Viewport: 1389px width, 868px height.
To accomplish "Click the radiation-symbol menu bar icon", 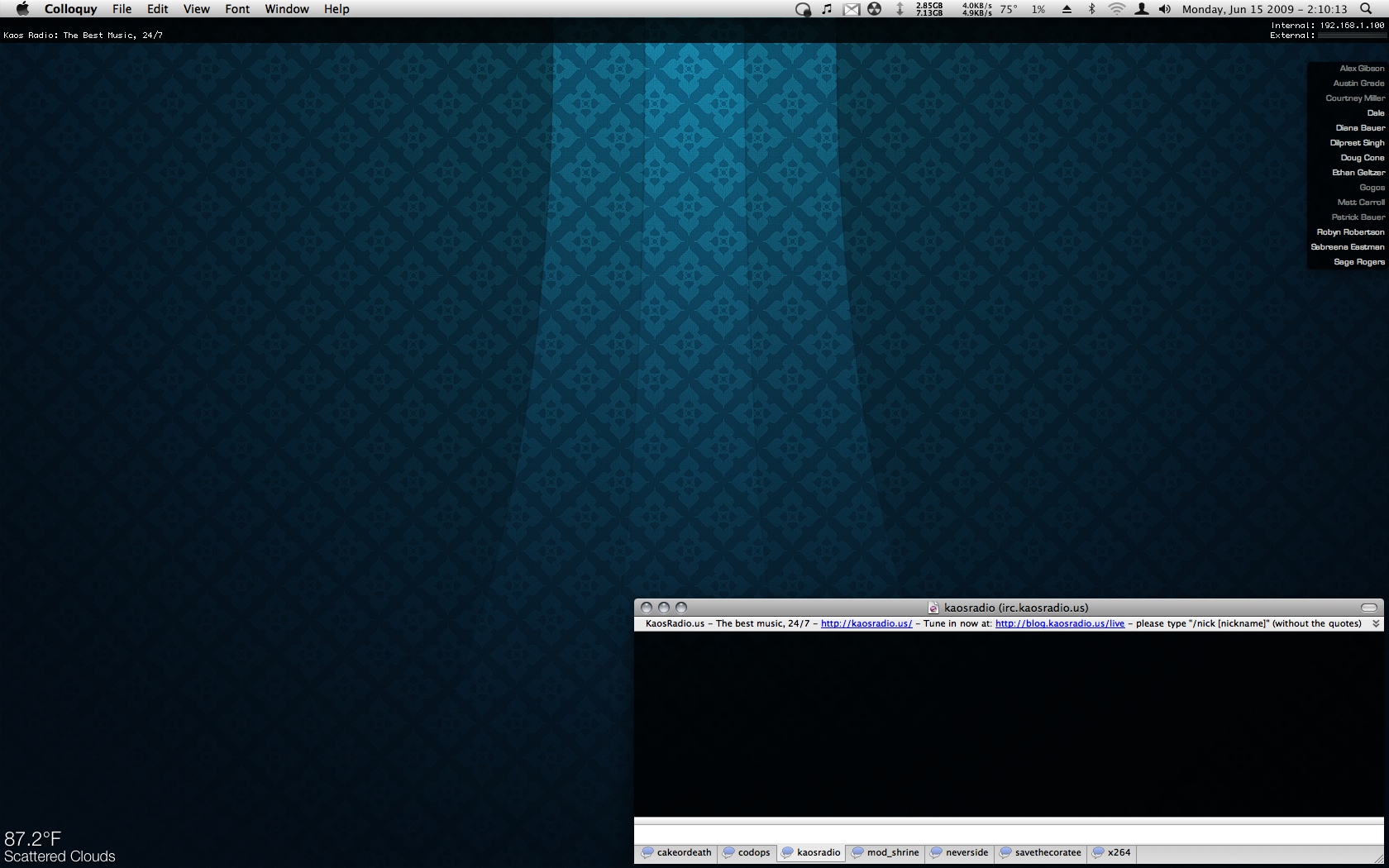I will click(874, 9).
